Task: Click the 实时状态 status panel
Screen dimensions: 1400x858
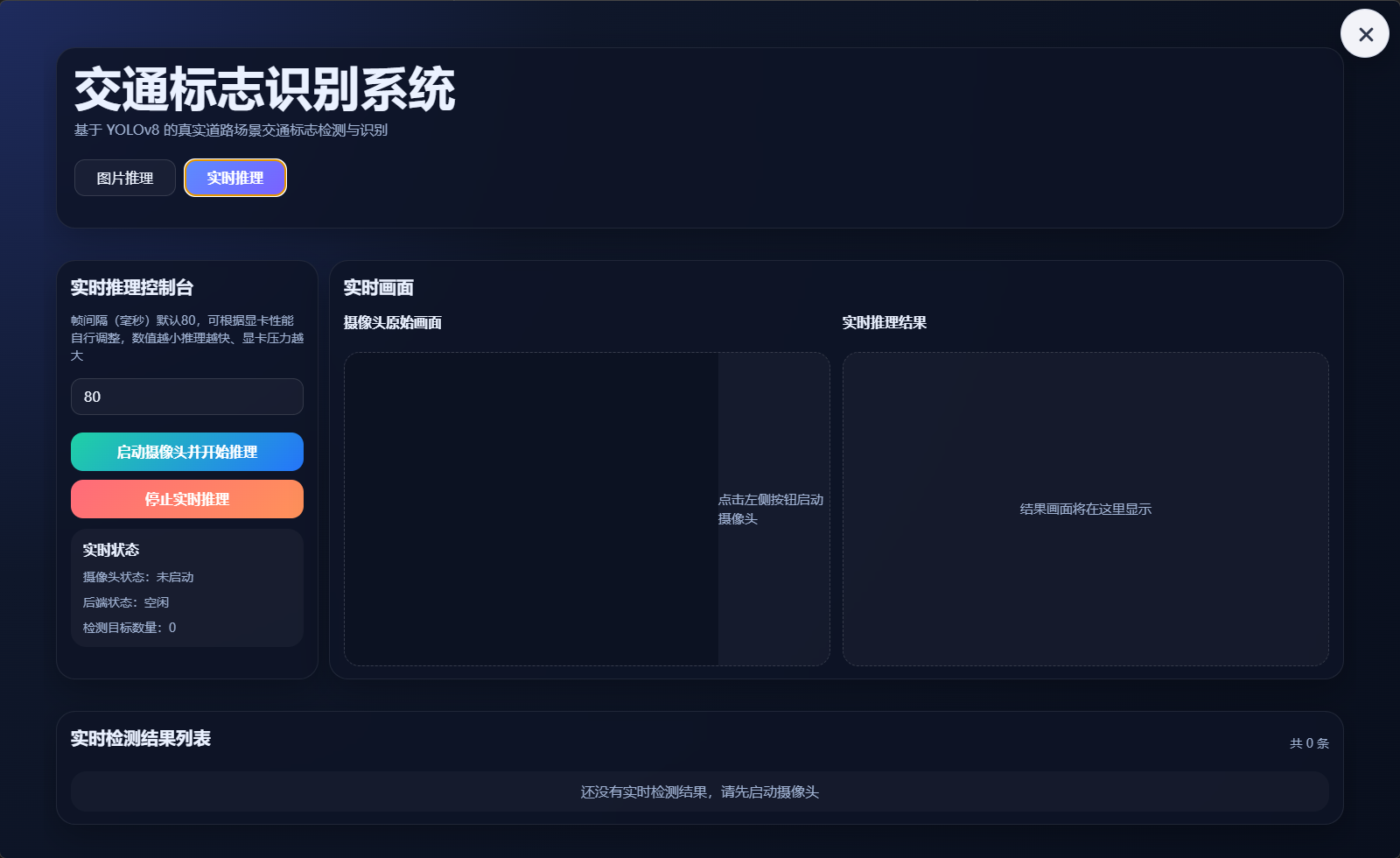Action: tap(186, 587)
